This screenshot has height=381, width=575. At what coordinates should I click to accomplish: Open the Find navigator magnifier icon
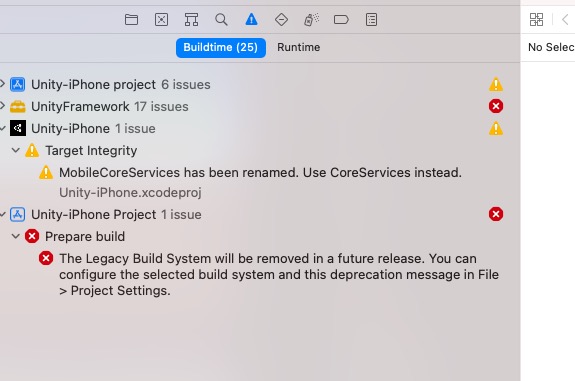click(221, 19)
